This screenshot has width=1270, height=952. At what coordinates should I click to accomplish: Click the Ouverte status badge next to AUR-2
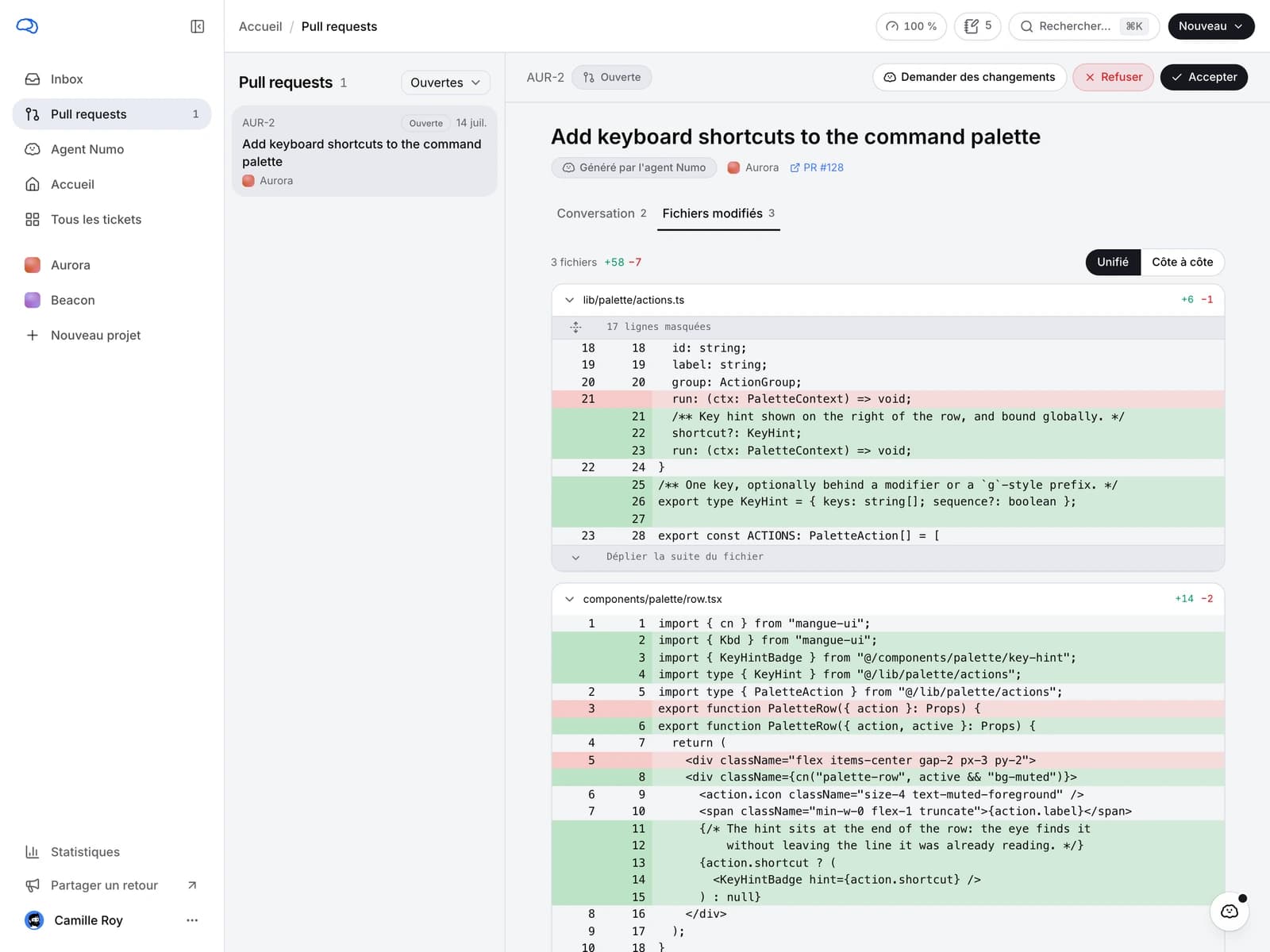[x=612, y=77]
